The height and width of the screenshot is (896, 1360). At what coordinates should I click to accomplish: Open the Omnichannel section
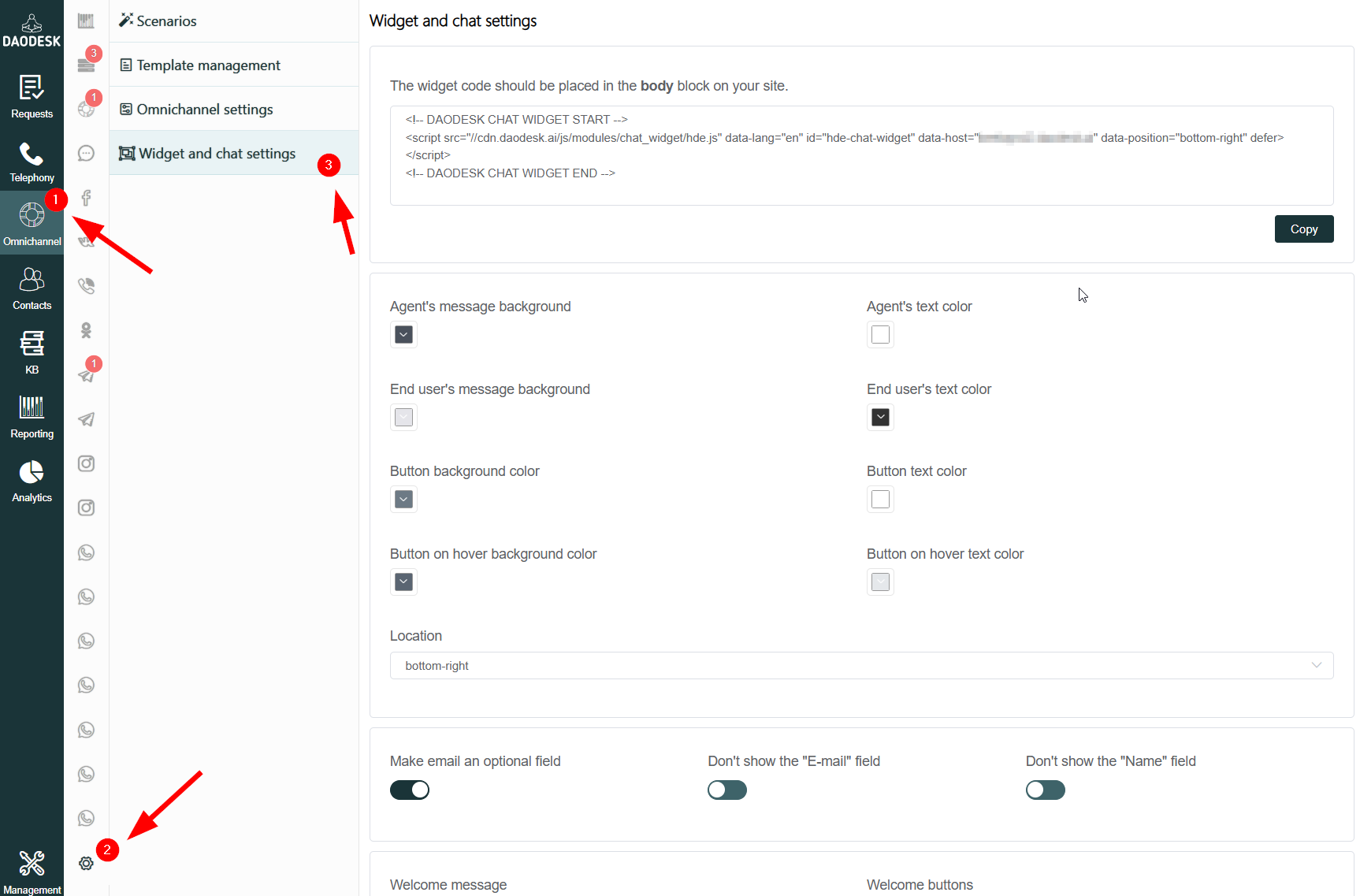click(32, 224)
